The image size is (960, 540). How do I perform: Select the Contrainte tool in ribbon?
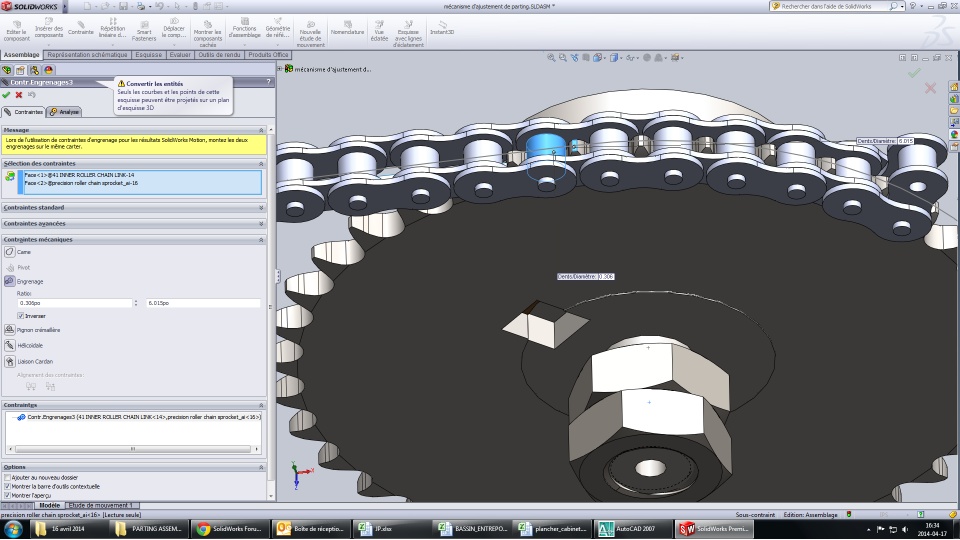pos(81,28)
